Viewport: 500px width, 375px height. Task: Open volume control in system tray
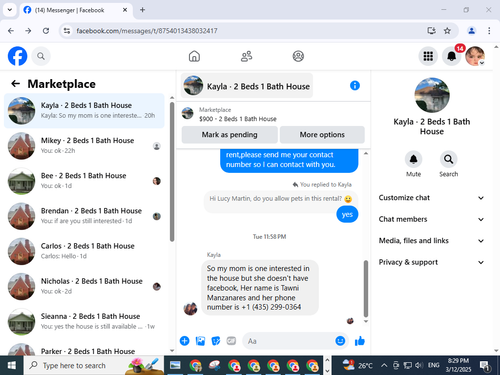tap(419, 365)
